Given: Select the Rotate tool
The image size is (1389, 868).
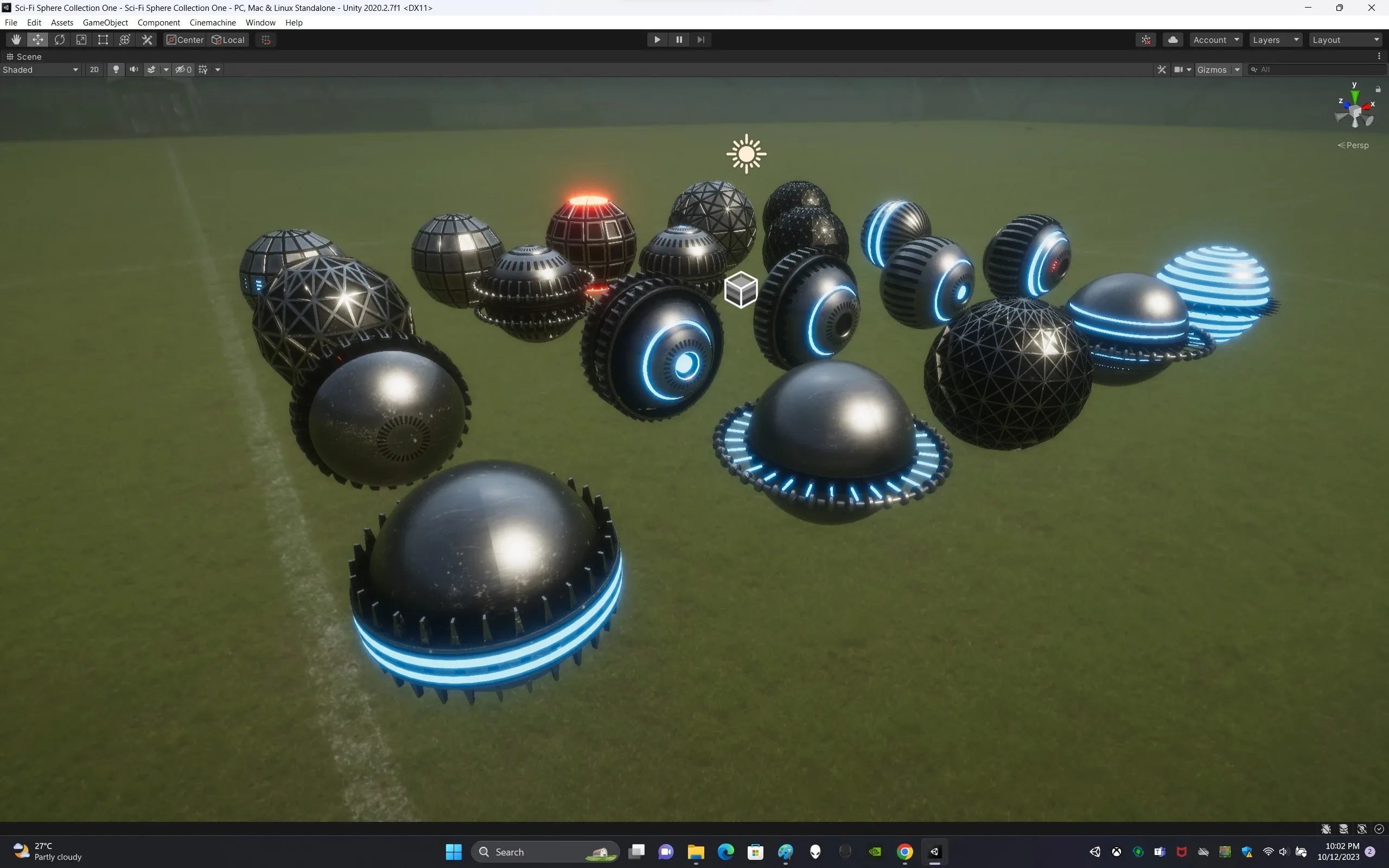Looking at the screenshot, I should click(60, 40).
